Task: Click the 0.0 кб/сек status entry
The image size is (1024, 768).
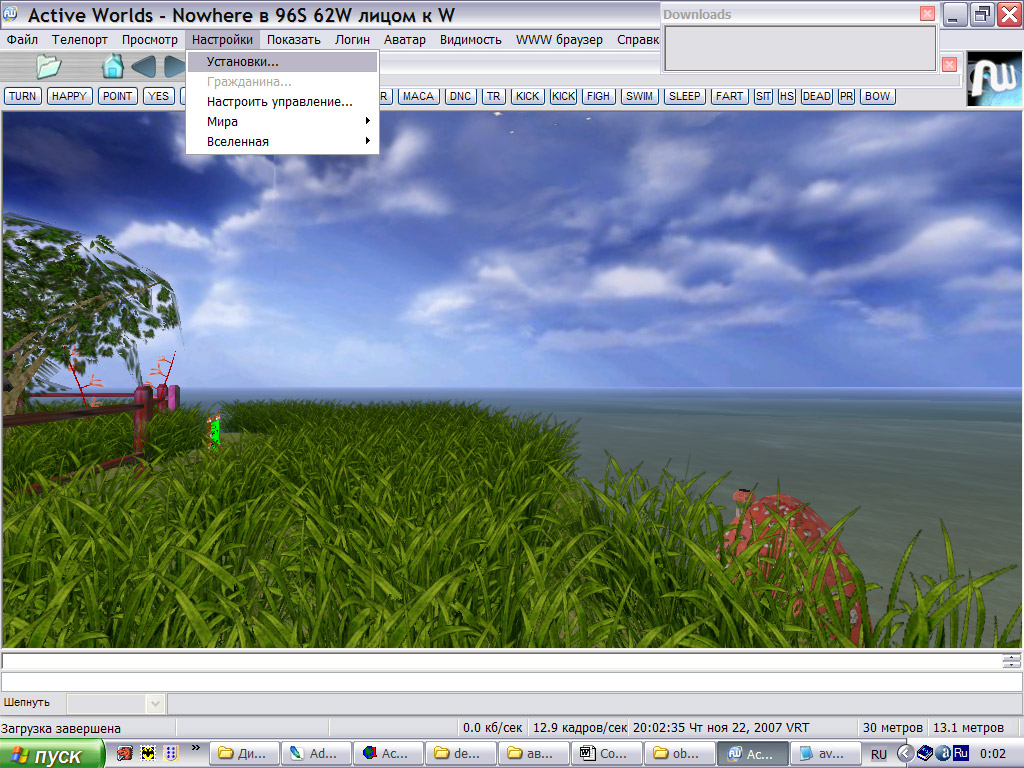Action: (x=492, y=728)
